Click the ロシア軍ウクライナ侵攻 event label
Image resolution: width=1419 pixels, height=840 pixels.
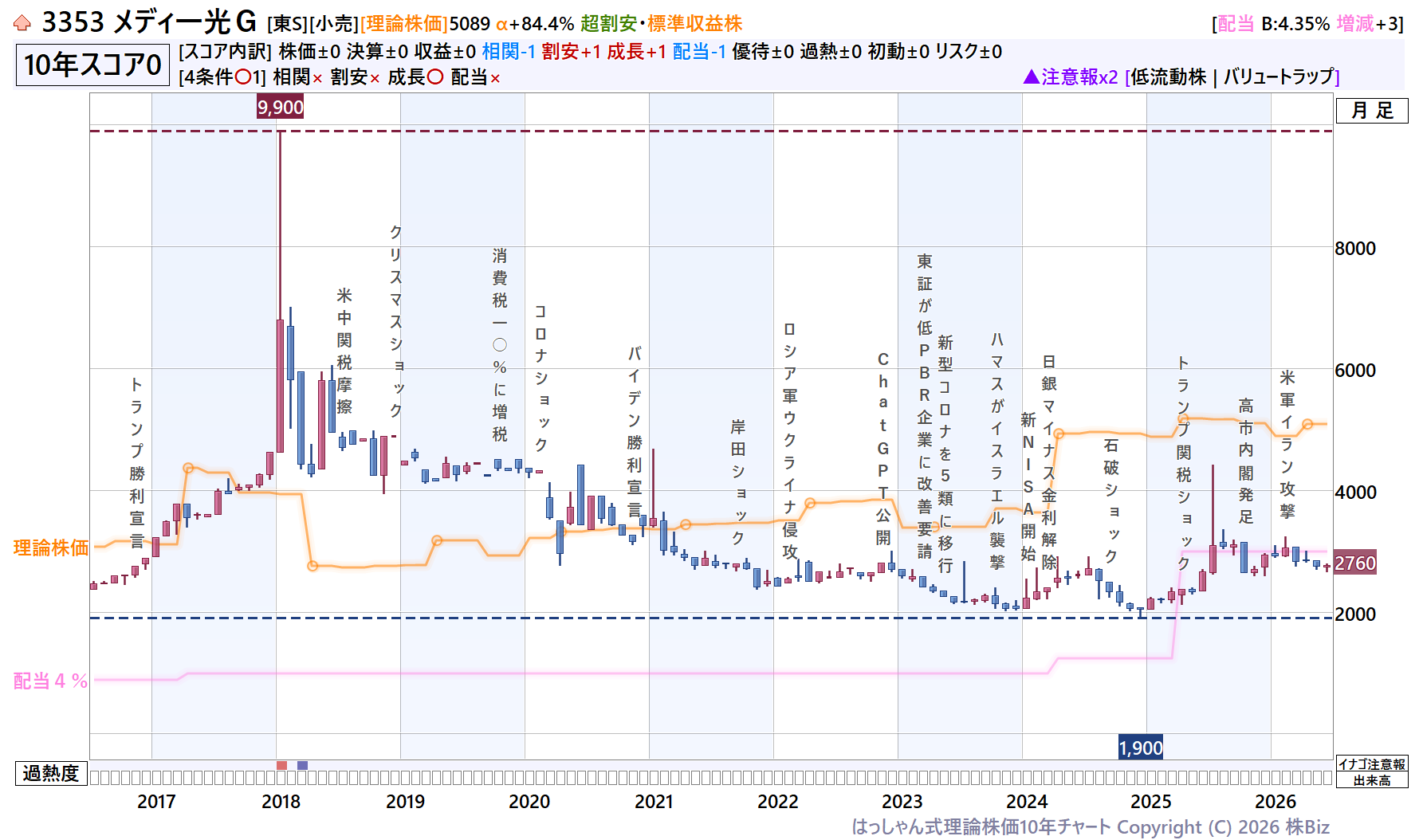[x=789, y=441]
